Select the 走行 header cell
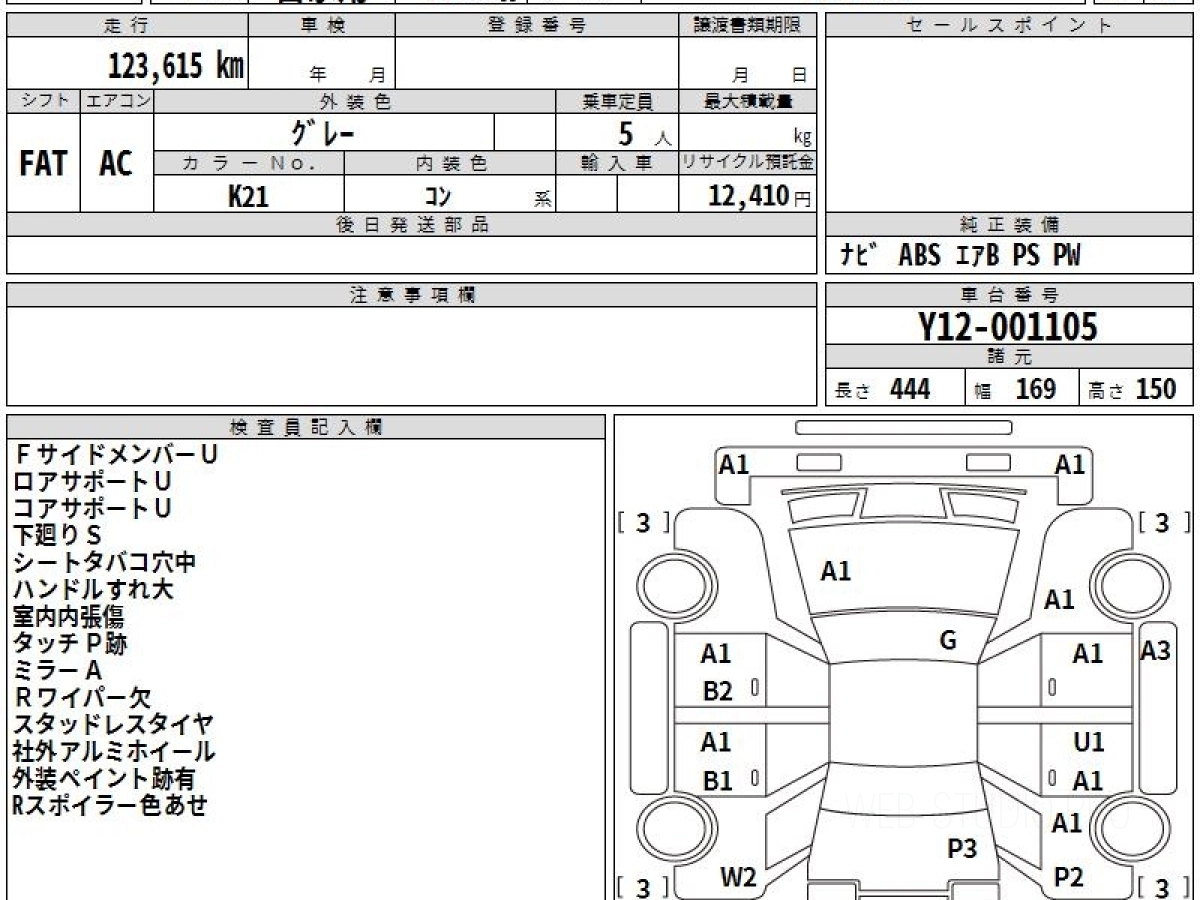This screenshot has height=900, width=1200. click(127, 26)
